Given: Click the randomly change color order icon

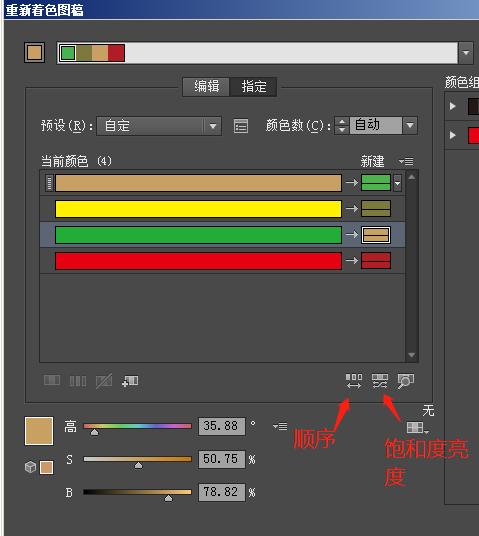Looking at the screenshot, I should (x=354, y=381).
